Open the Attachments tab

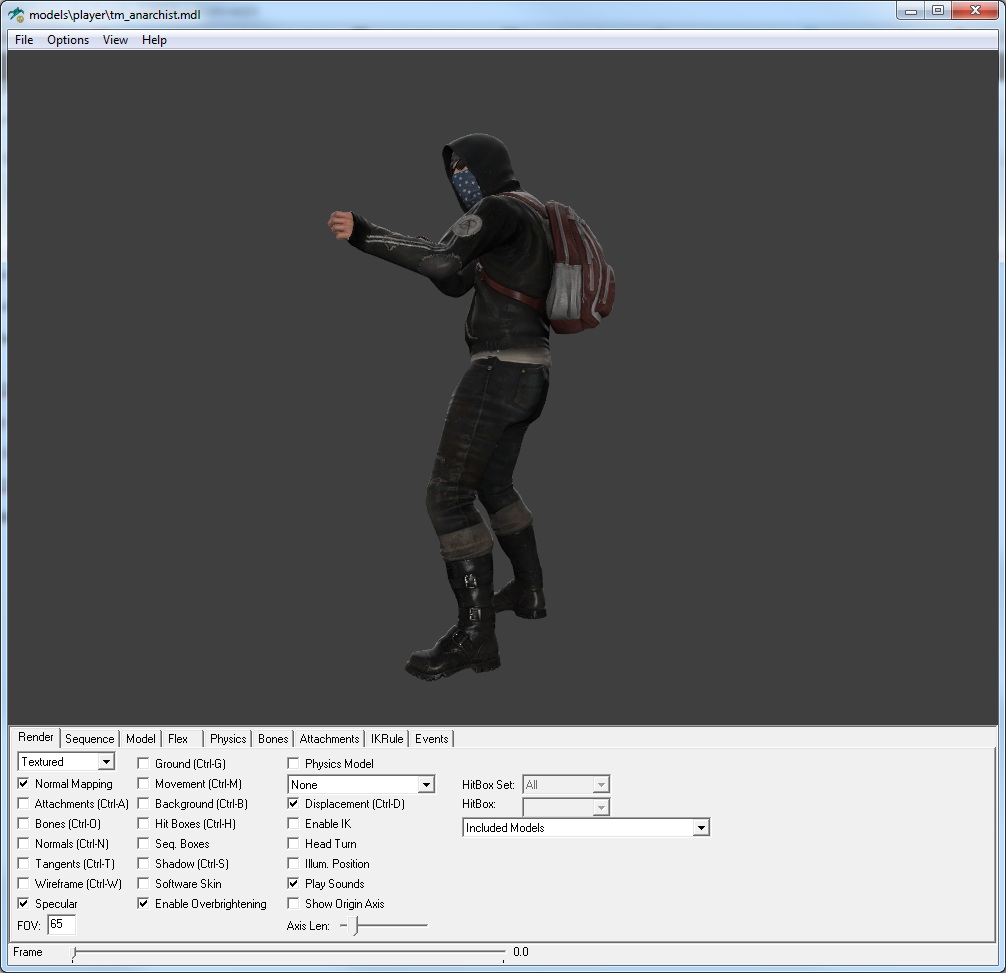coord(329,739)
